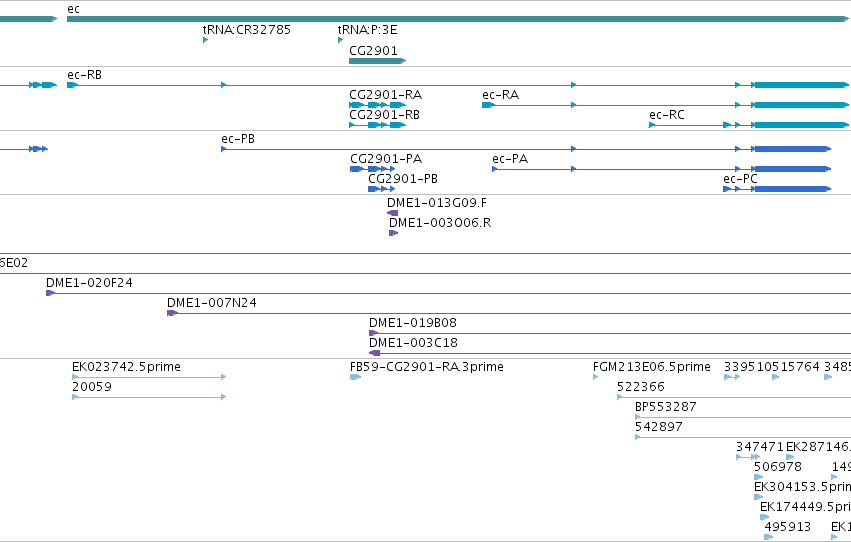
Task: Select the DME1-020F24 clone start marker
Action: point(50,293)
